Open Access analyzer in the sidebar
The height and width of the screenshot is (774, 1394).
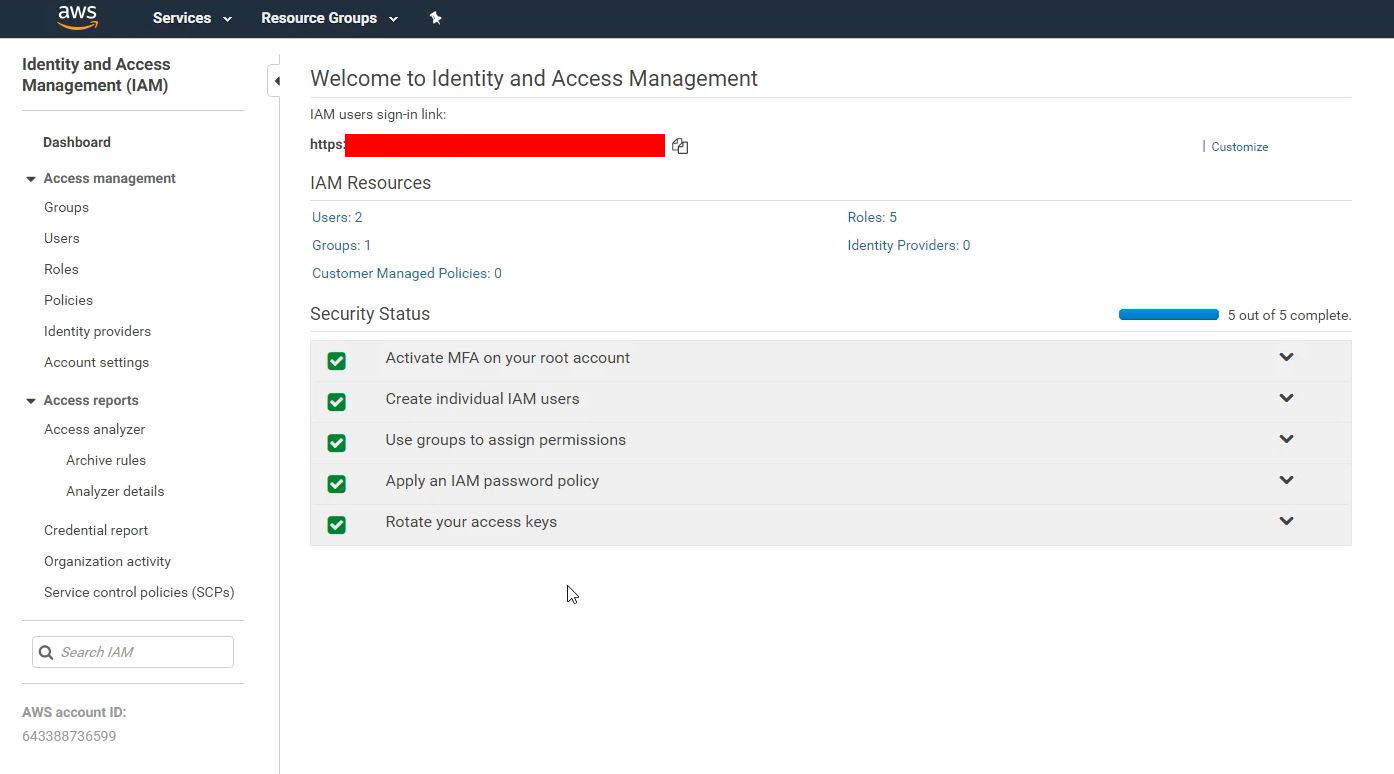[x=94, y=429]
